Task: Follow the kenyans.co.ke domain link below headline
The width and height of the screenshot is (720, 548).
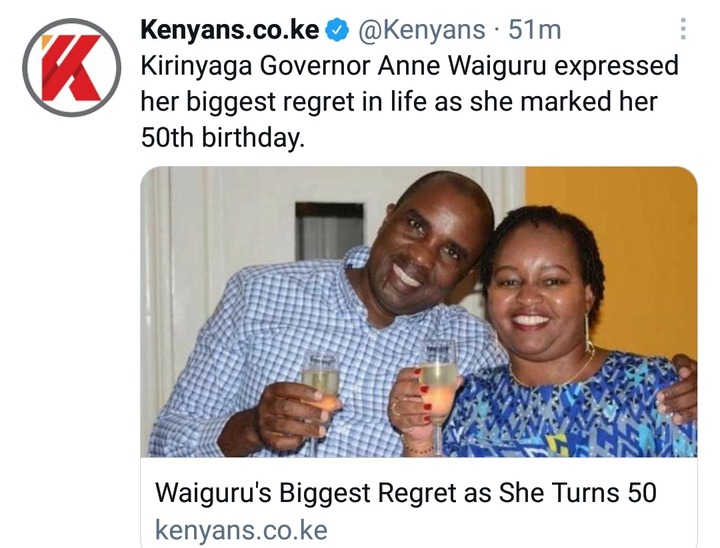Action: pos(241,530)
